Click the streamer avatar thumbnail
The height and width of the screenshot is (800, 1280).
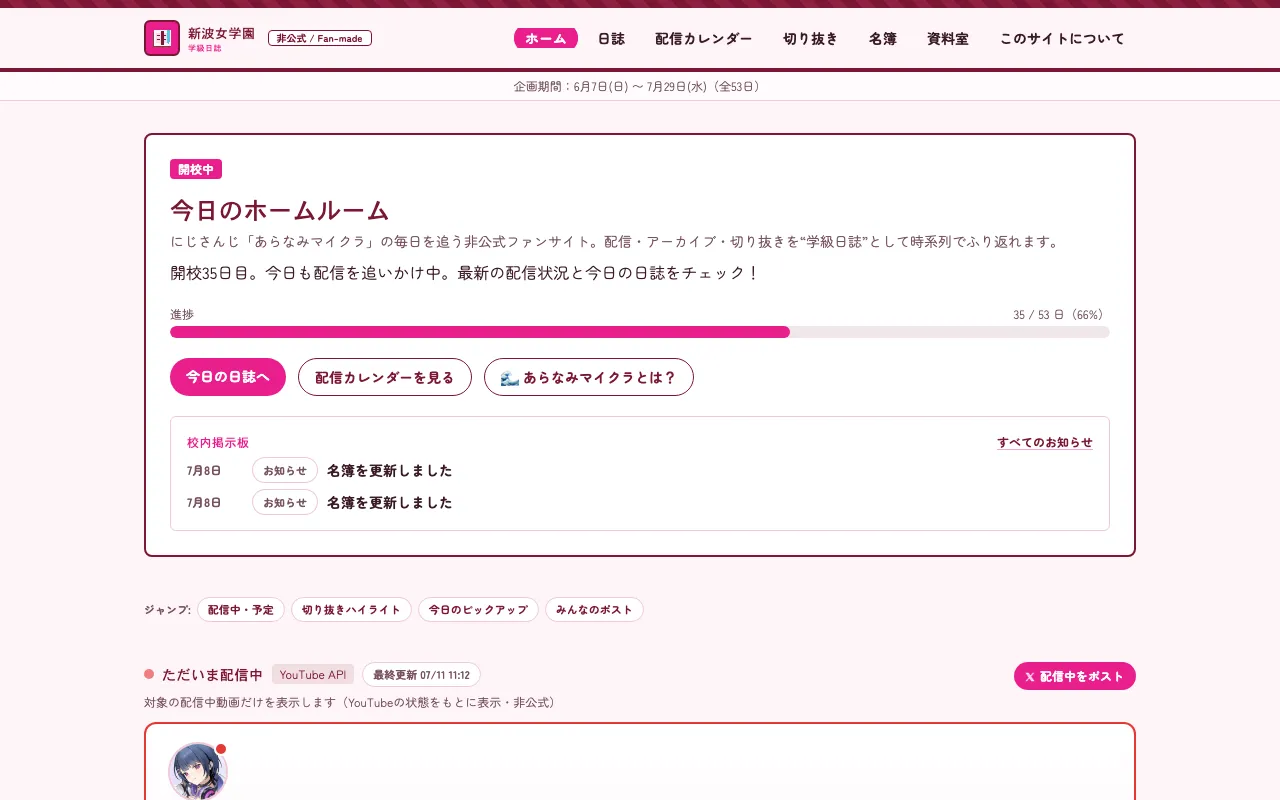point(198,771)
